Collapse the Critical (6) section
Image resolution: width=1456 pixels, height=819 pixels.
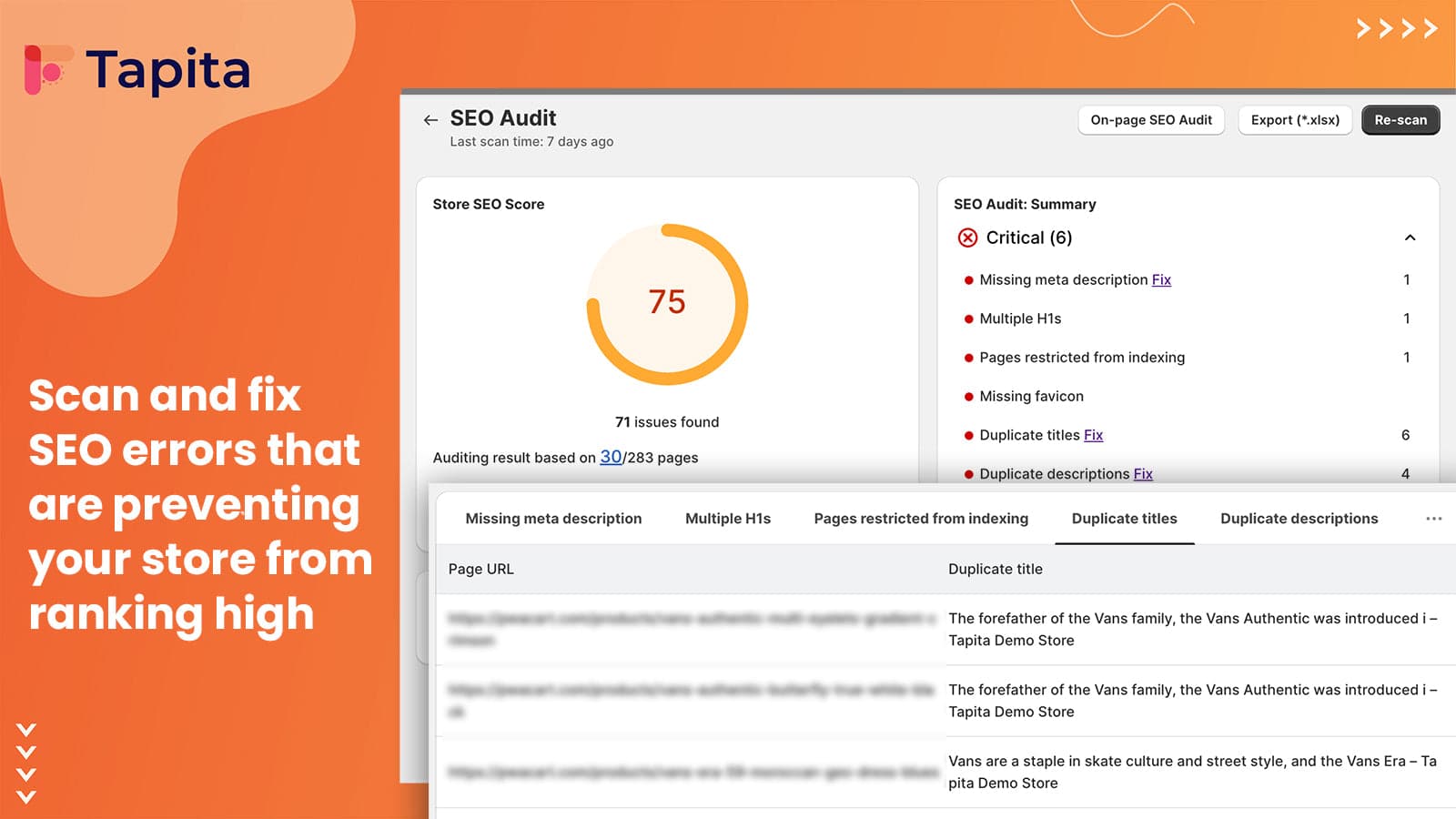point(1410,238)
